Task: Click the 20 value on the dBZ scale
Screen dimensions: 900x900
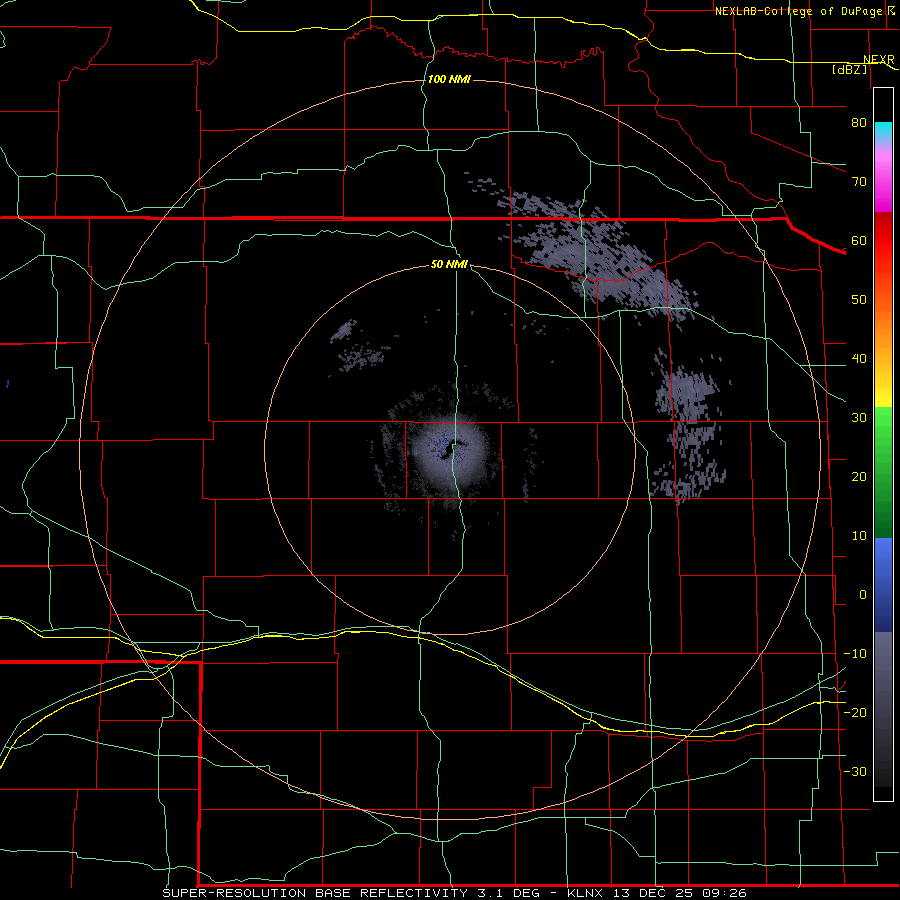Action: click(x=859, y=477)
